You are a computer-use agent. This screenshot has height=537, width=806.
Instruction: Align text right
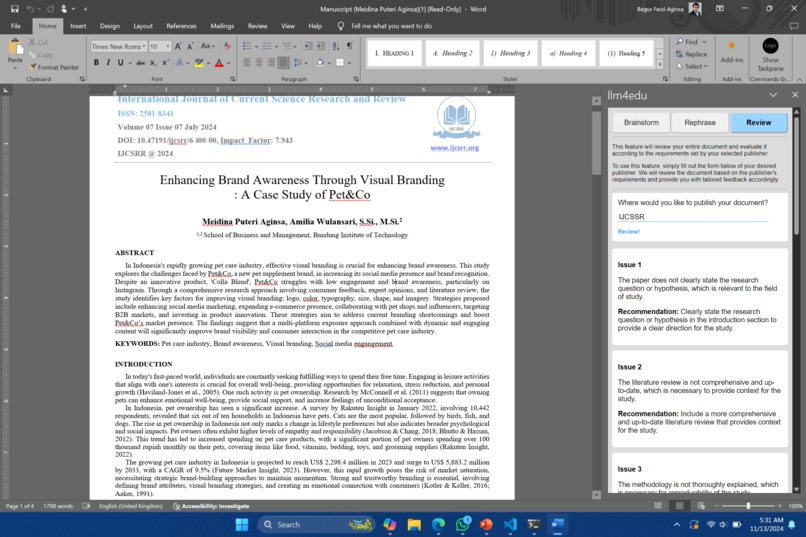pyautogui.click(x=271, y=63)
